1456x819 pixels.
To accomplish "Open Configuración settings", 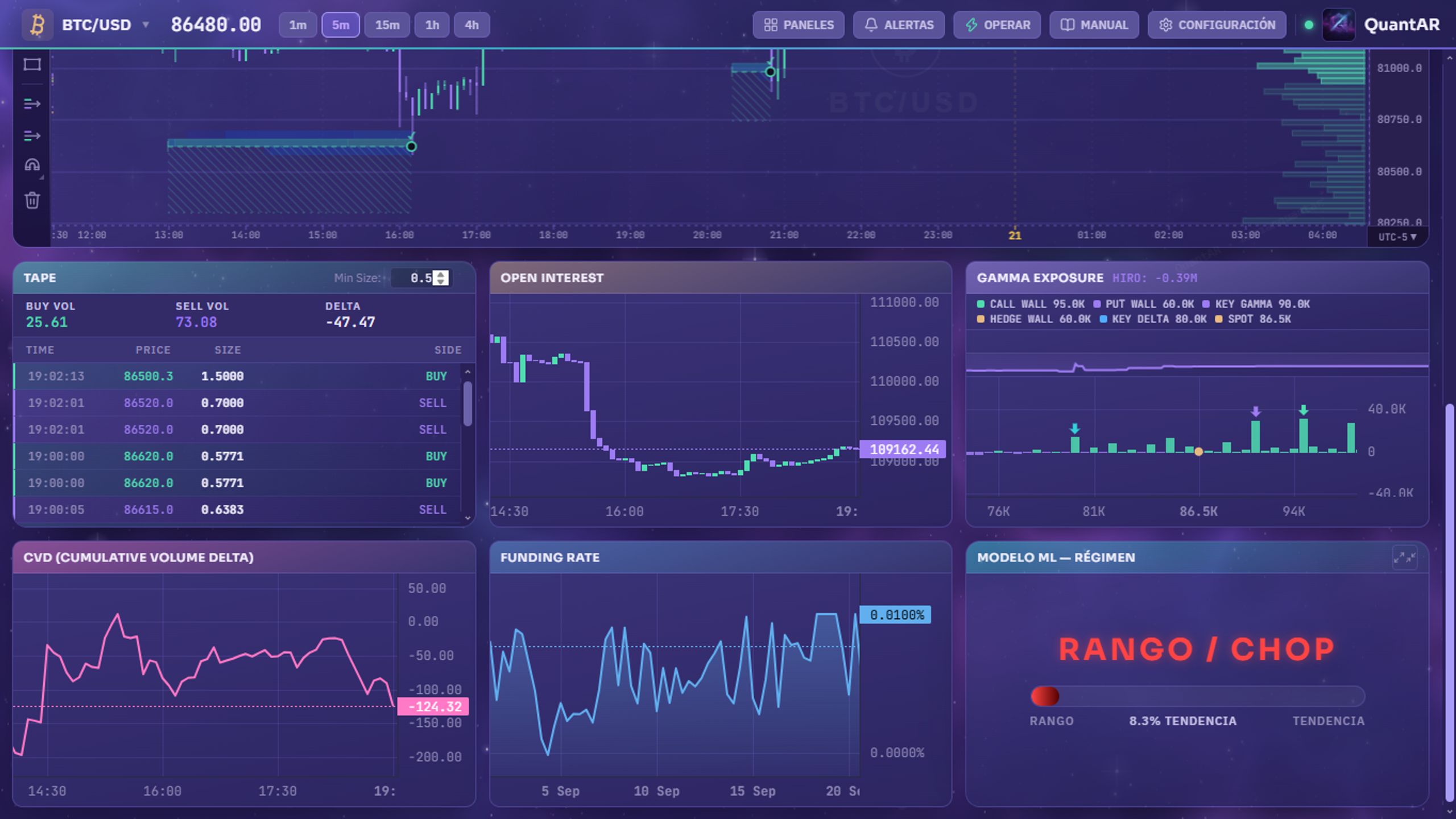I will [1217, 25].
